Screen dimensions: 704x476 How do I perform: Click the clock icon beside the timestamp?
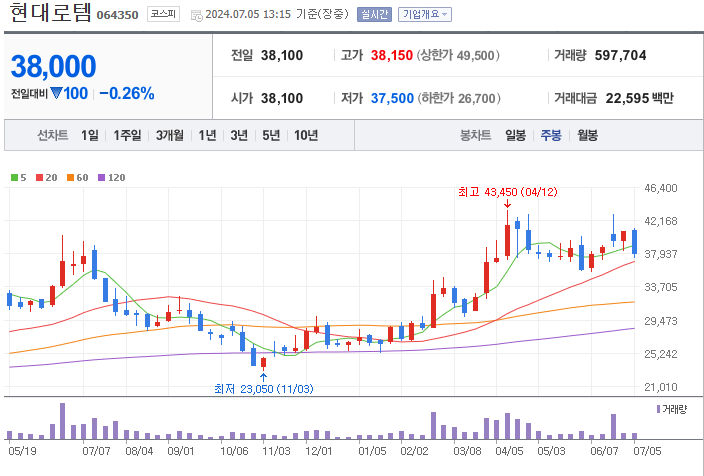(x=196, y=16)
